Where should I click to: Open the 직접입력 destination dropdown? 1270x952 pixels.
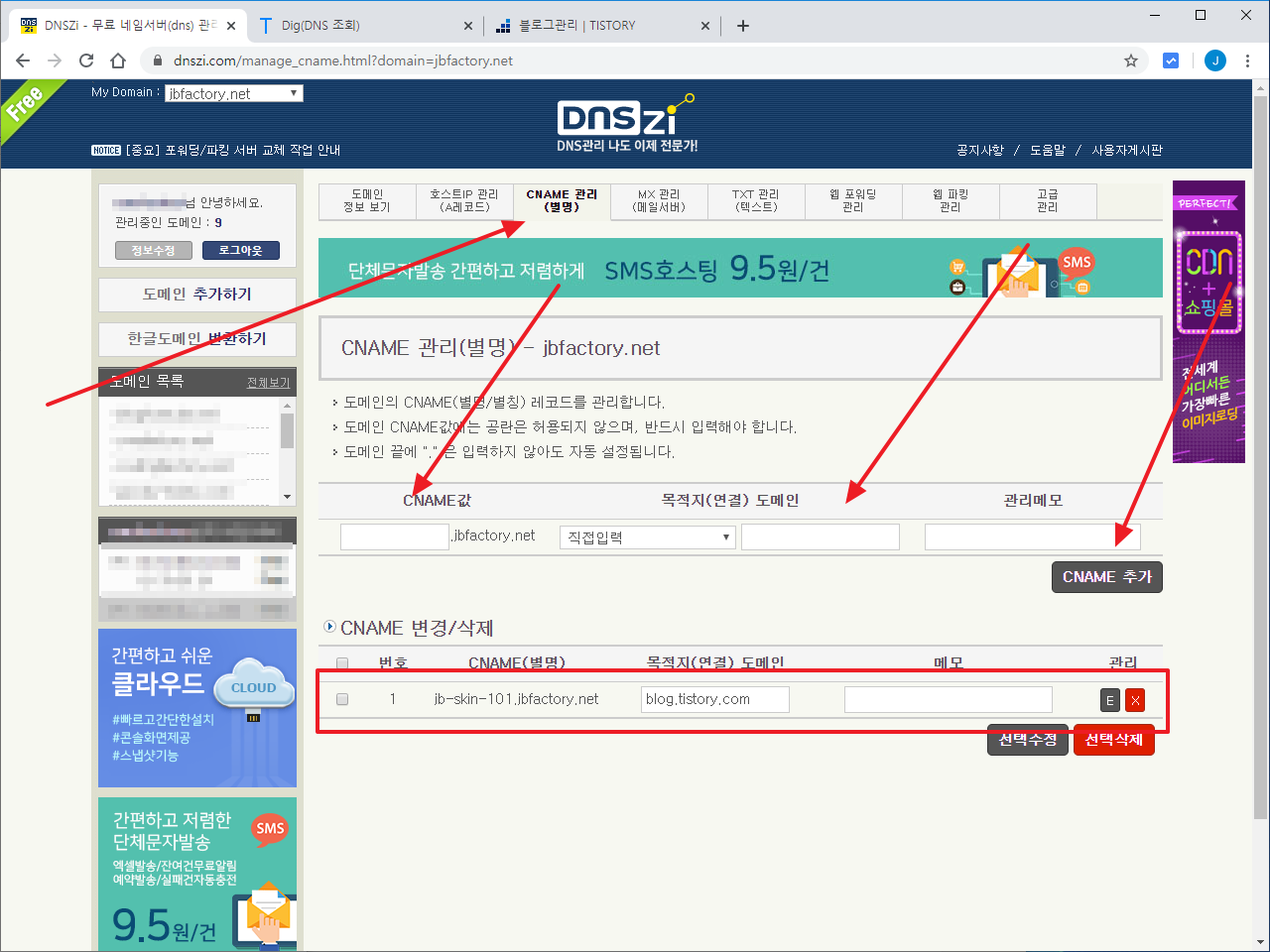pos(647,537)
